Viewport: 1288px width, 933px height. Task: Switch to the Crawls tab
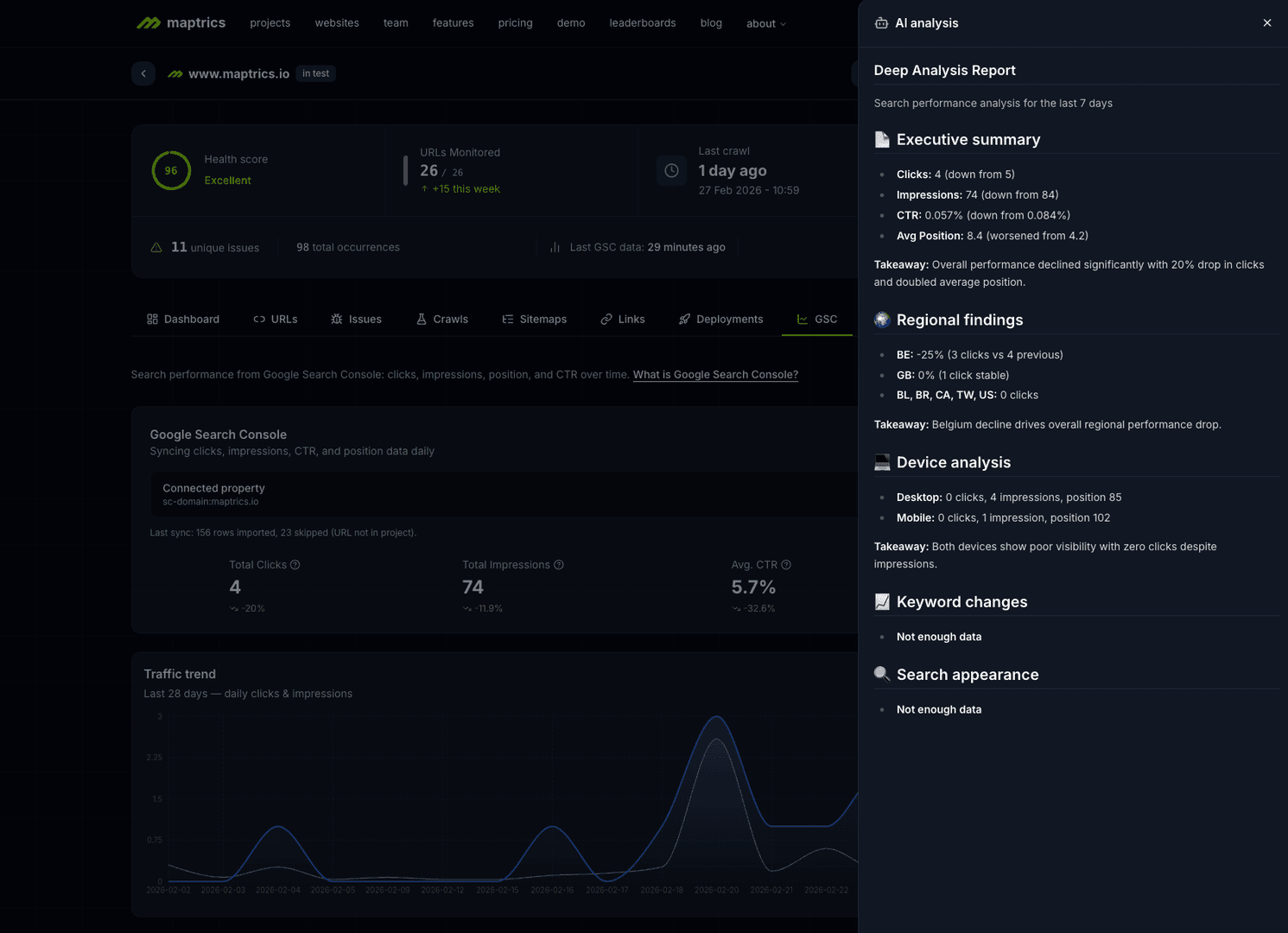point(441,320)
